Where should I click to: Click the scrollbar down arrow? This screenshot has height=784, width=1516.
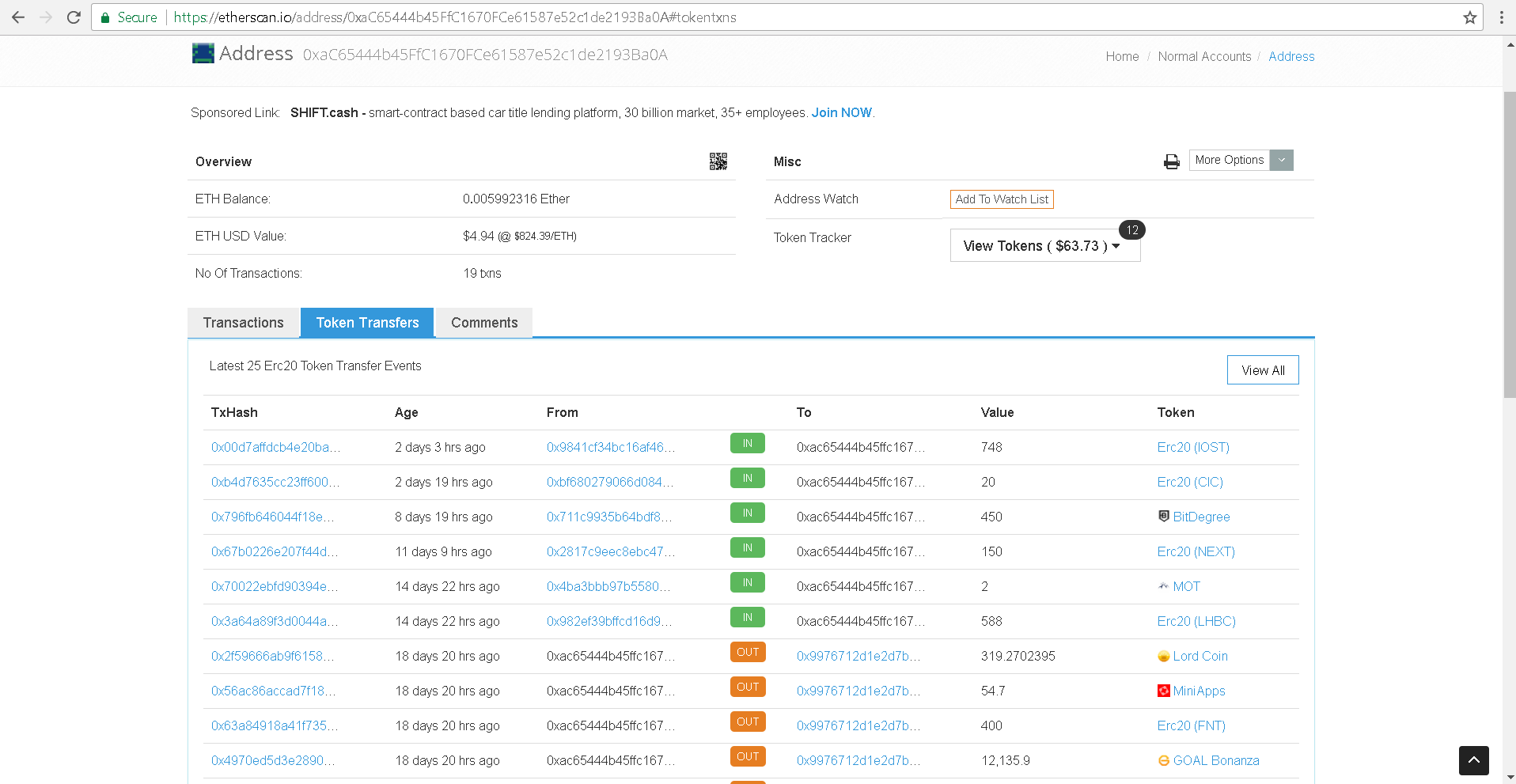click(x=1510, y=777)
